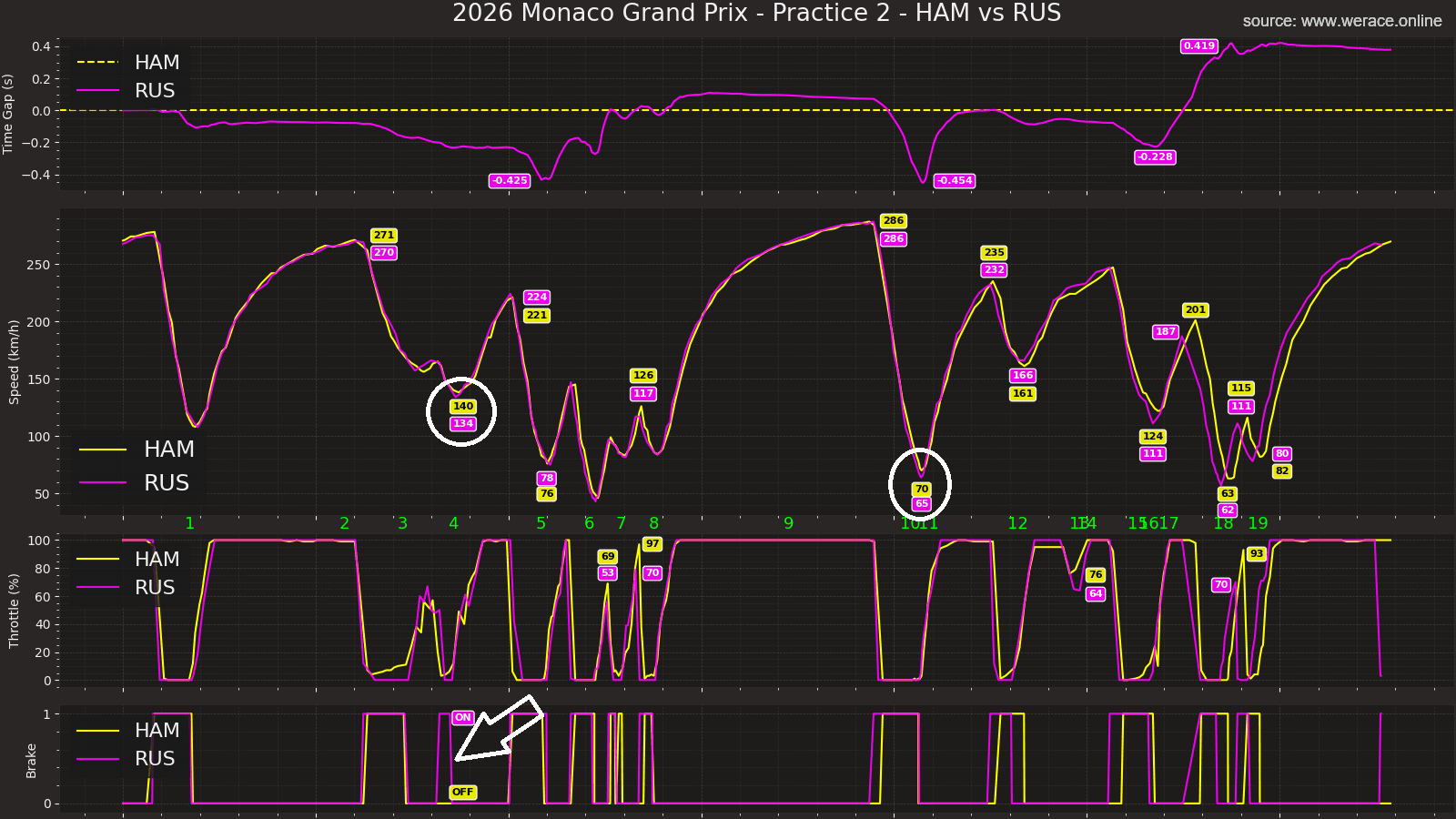Click green turn marker 7
Screen dimensions: 1456x819
(x=622, y=523)
